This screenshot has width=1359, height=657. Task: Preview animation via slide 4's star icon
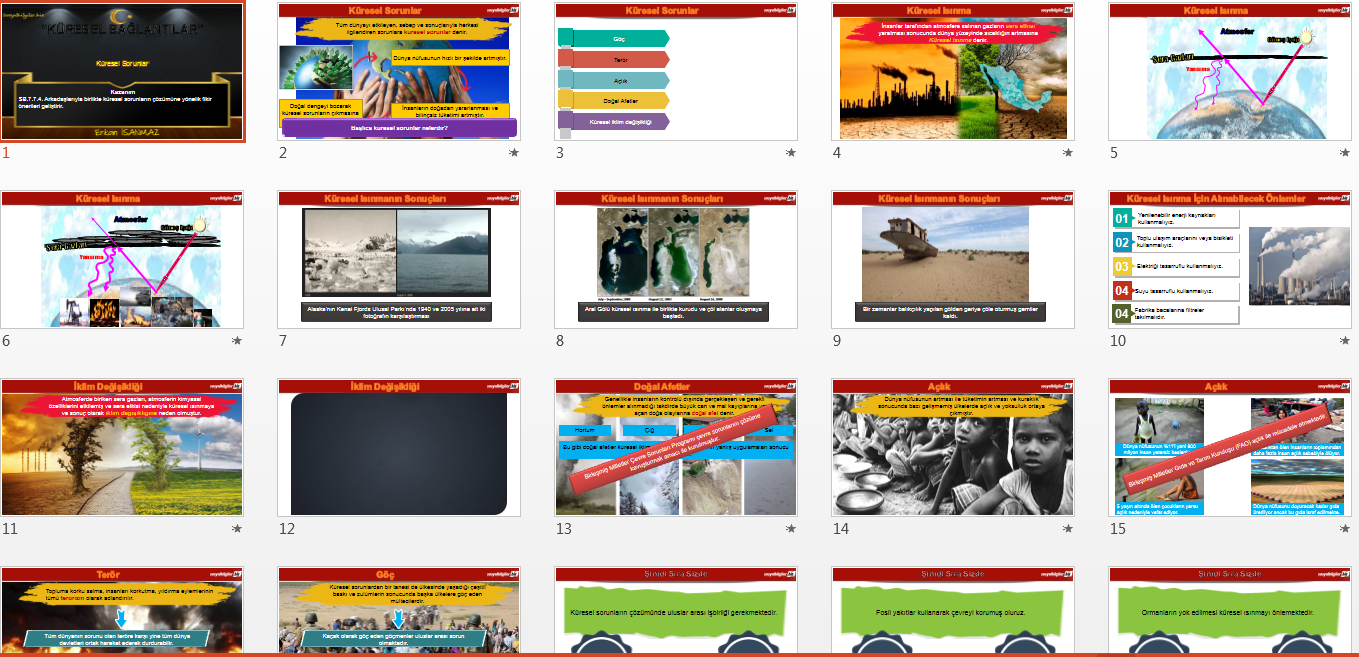[1067, 153]
